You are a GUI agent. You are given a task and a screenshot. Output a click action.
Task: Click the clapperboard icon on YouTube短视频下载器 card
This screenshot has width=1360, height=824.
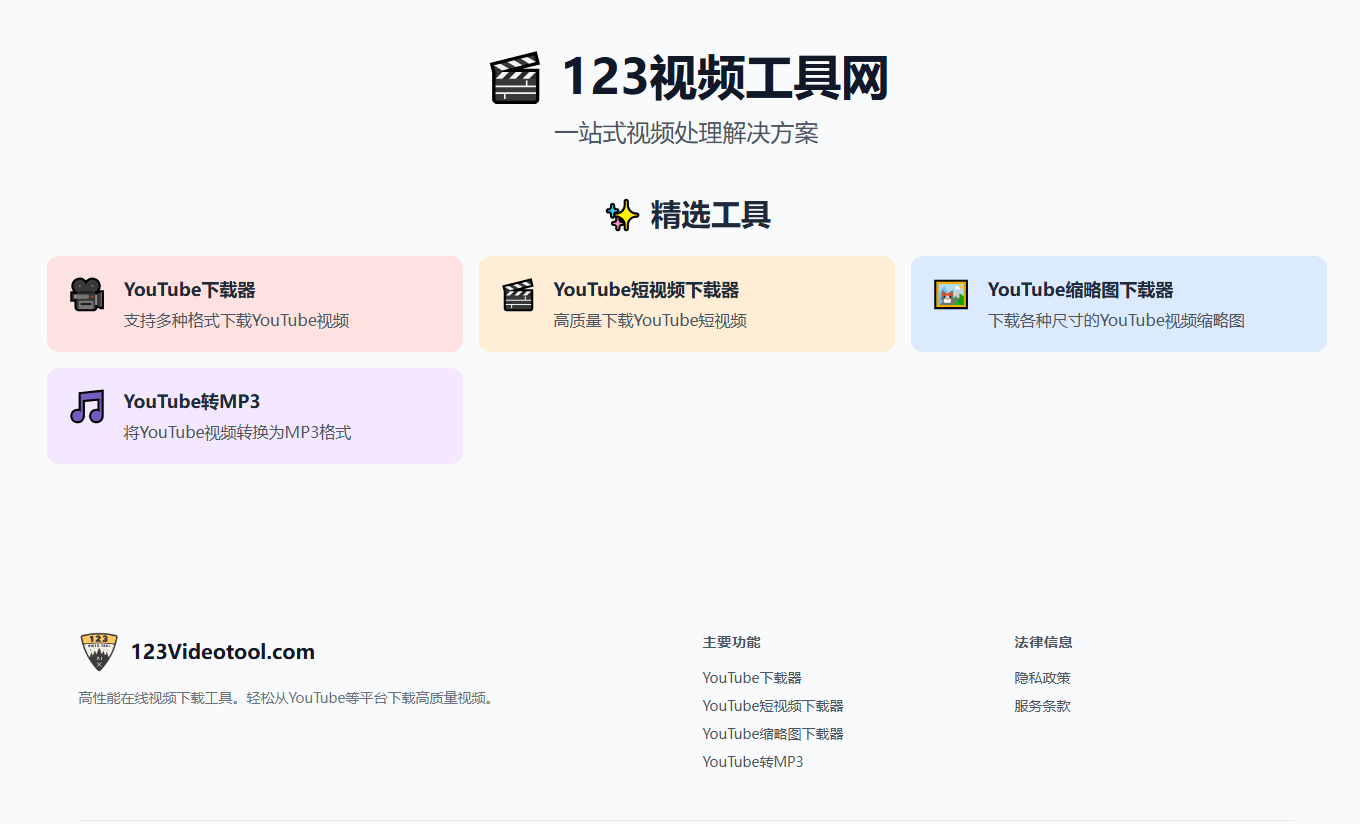519,296
